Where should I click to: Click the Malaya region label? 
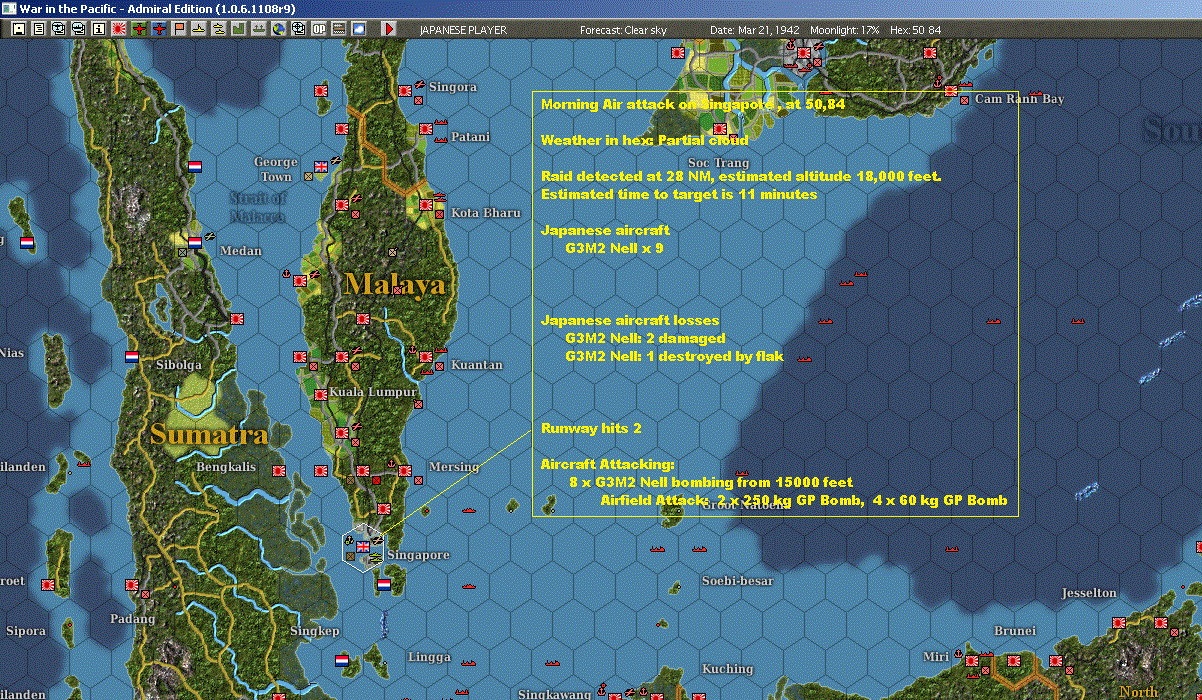tap(395, 284)
